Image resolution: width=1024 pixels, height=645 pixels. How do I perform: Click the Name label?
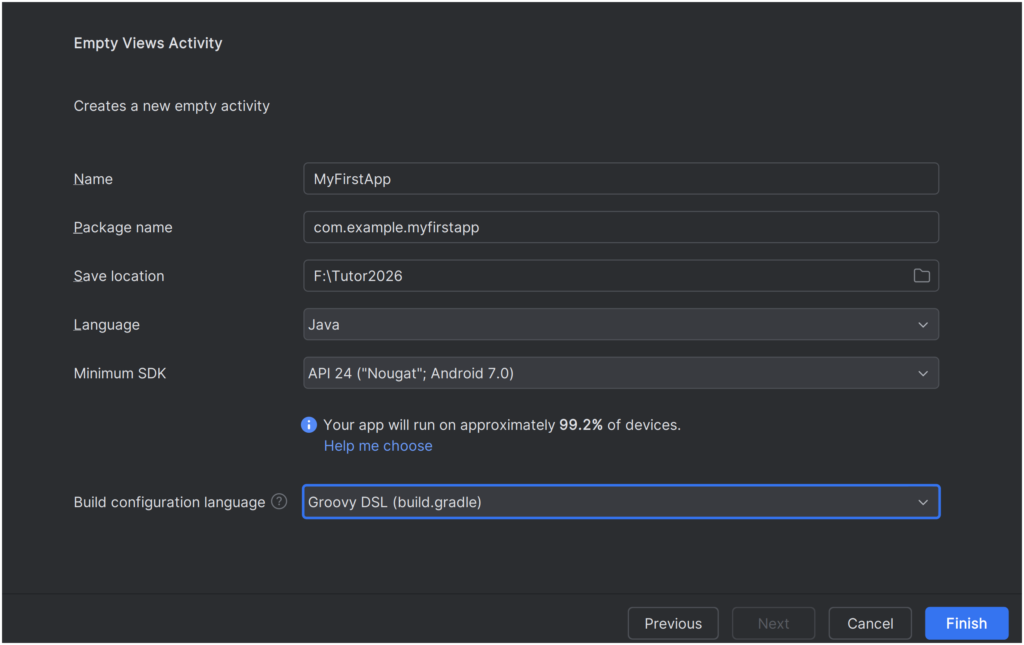93,179
